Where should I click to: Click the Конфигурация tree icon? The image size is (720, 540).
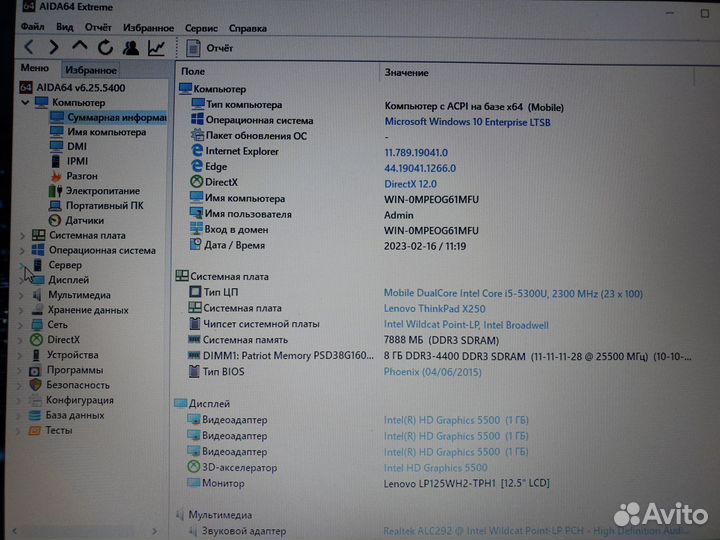[35, 400]
